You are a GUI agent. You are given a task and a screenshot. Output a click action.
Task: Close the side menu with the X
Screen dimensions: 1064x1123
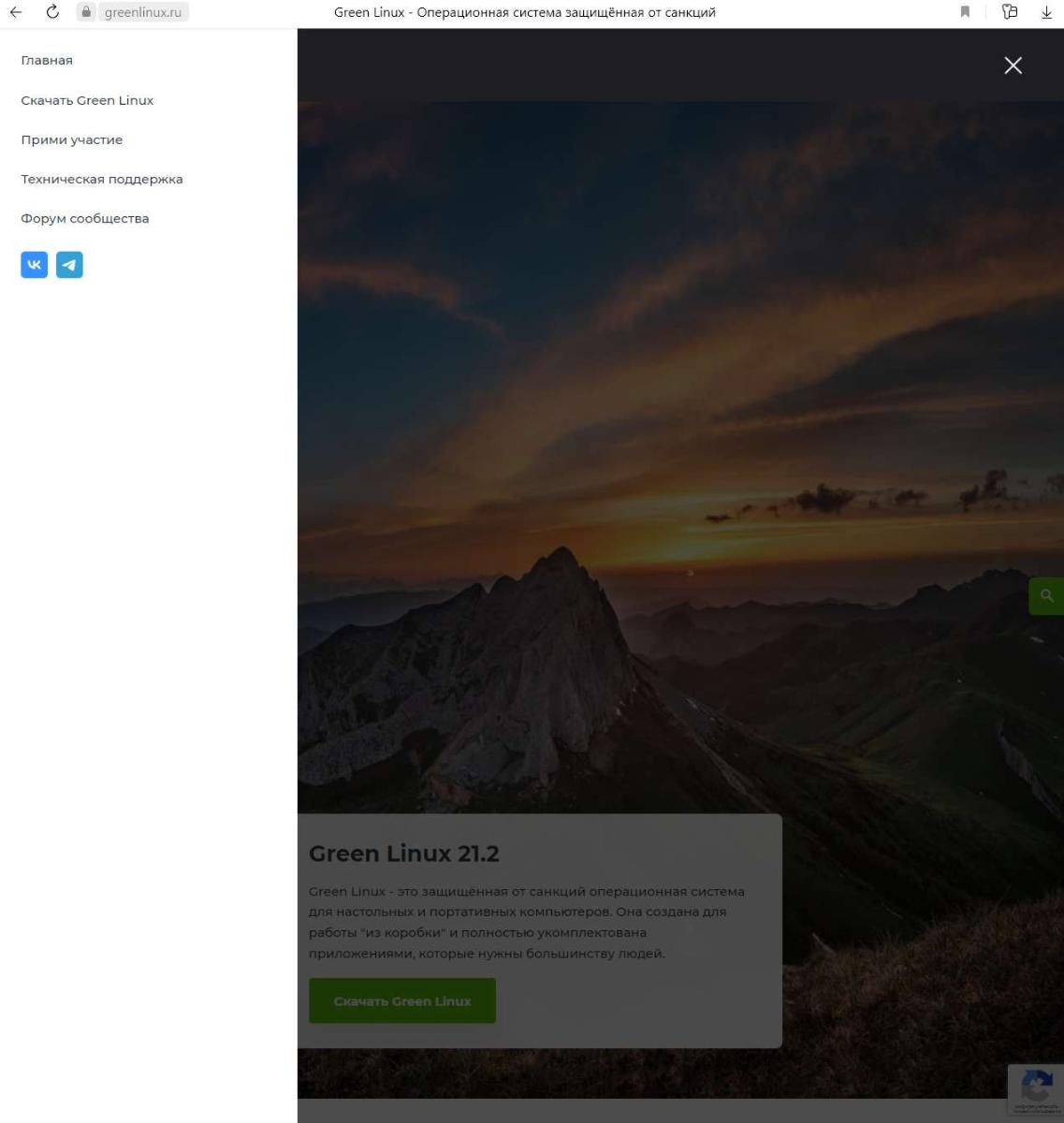point(1013,66)
